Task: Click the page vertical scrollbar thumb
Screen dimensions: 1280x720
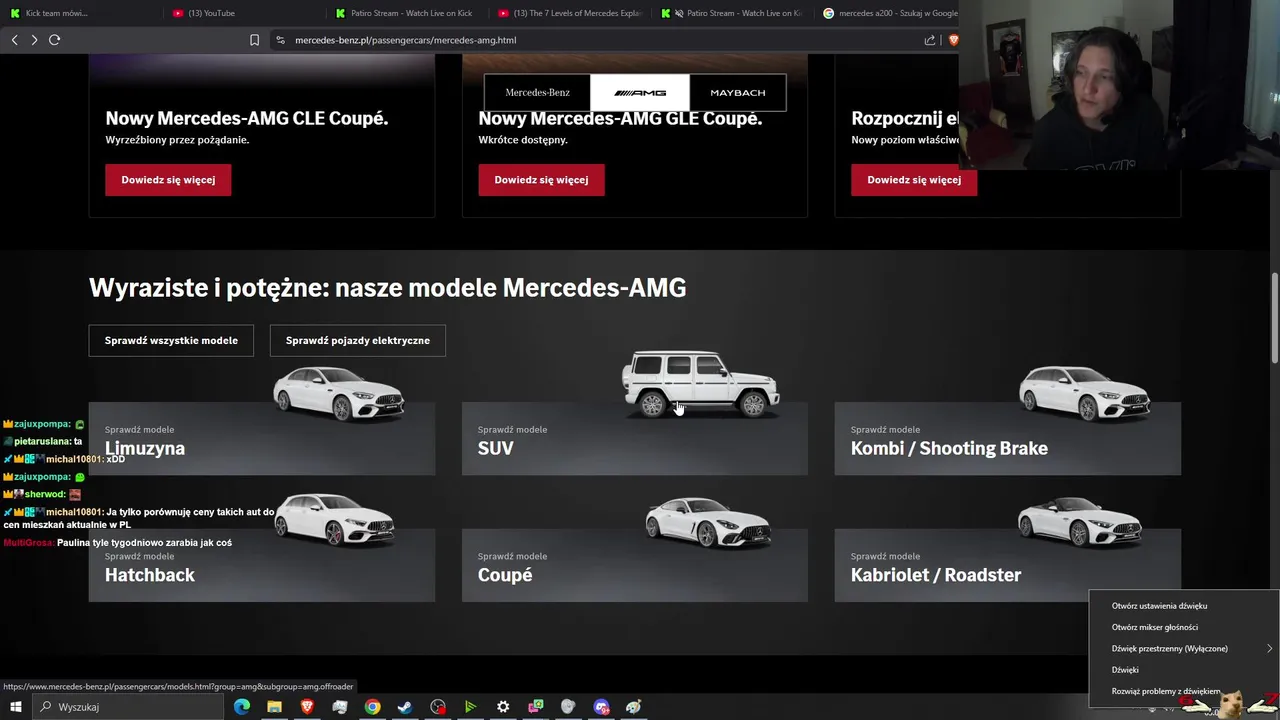Action: [x=1275, y=318]
